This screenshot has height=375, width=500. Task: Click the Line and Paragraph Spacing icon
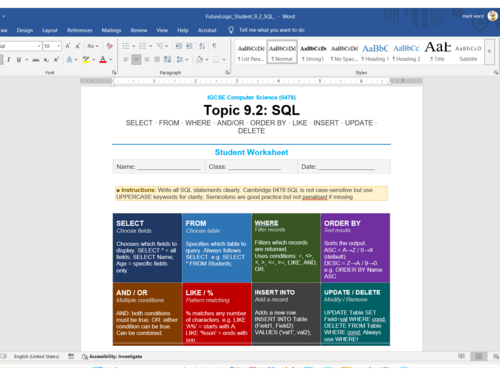pos(180,60)
